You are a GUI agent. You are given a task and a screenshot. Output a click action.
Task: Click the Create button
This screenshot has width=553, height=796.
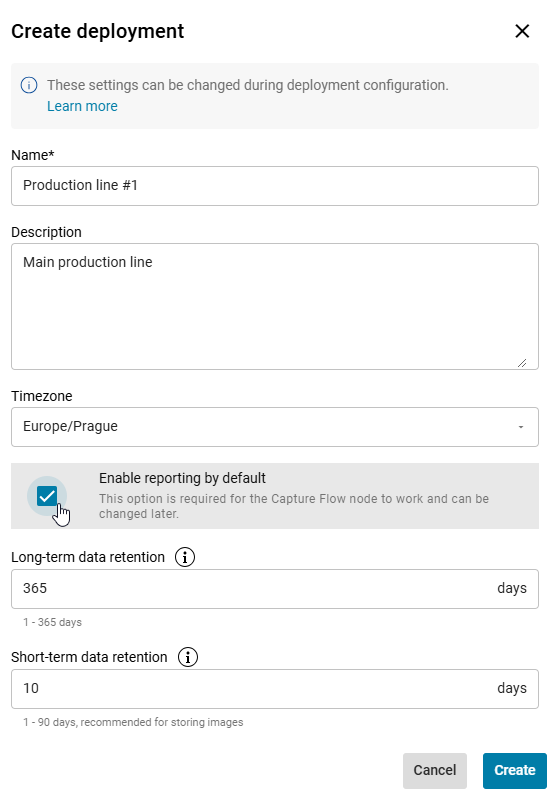(515, 771)
